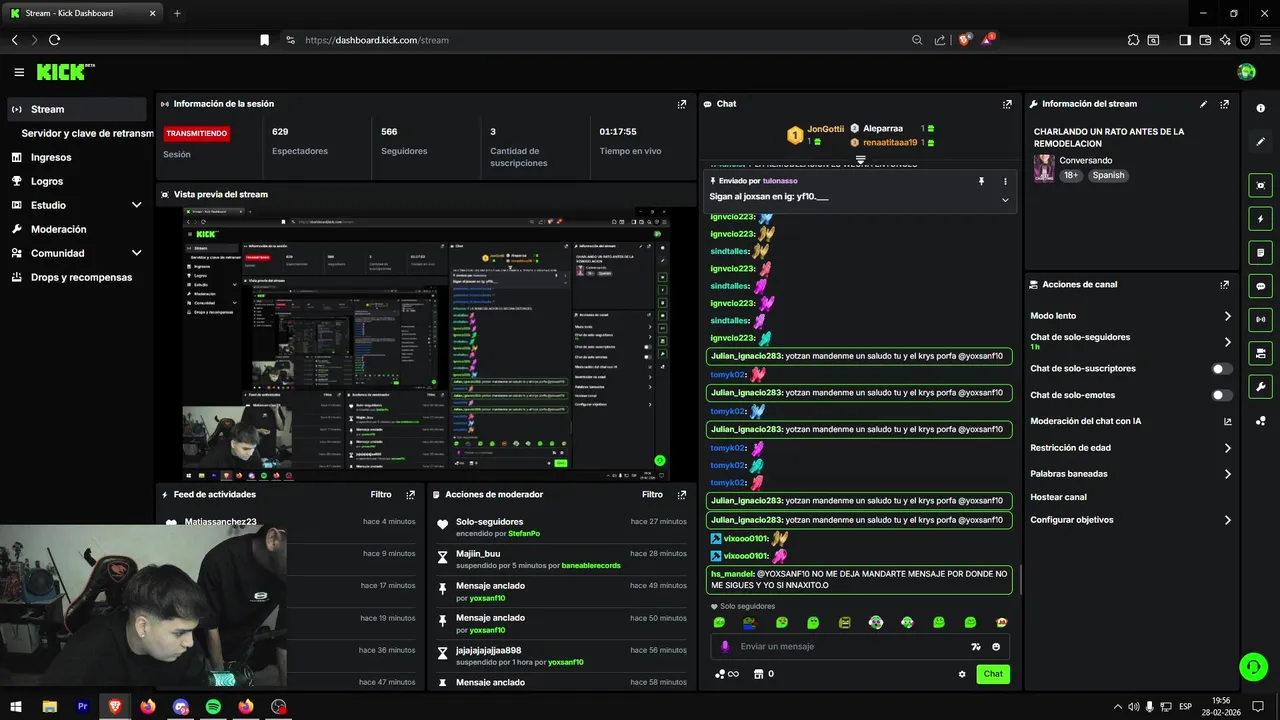Click the Brave Shields icon in address bar
1280x720 pixels.
click(964, 40)
